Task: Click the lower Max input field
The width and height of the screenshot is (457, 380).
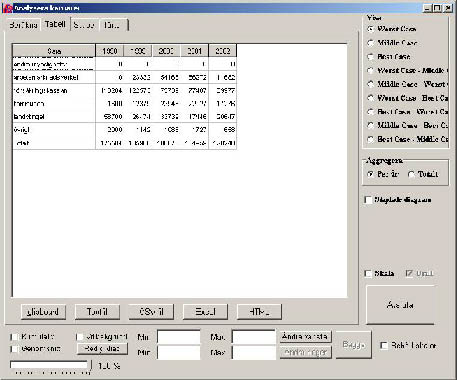Action: point(254,352)
